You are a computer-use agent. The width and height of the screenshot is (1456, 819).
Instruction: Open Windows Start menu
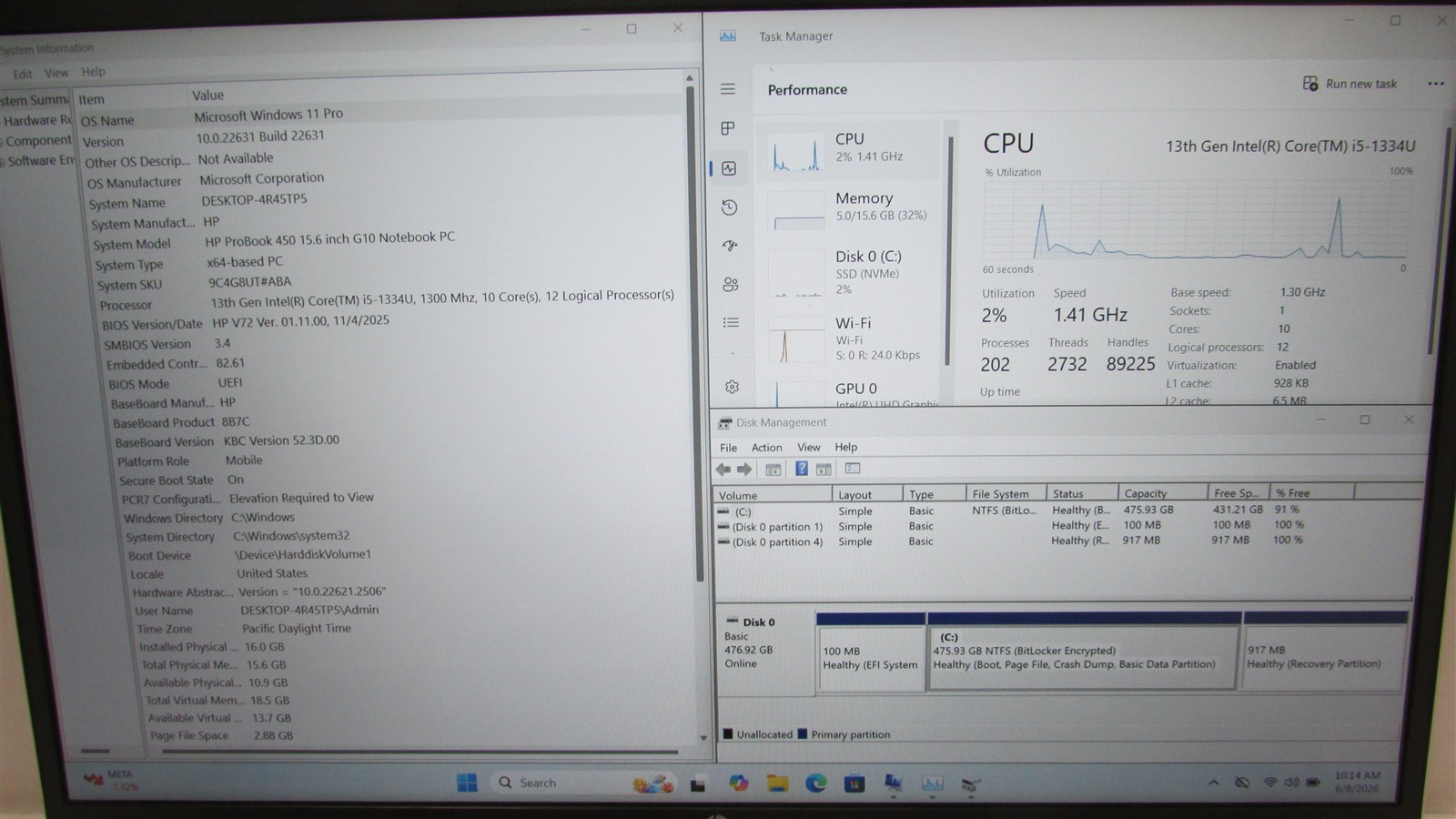(x=467, y=783)
